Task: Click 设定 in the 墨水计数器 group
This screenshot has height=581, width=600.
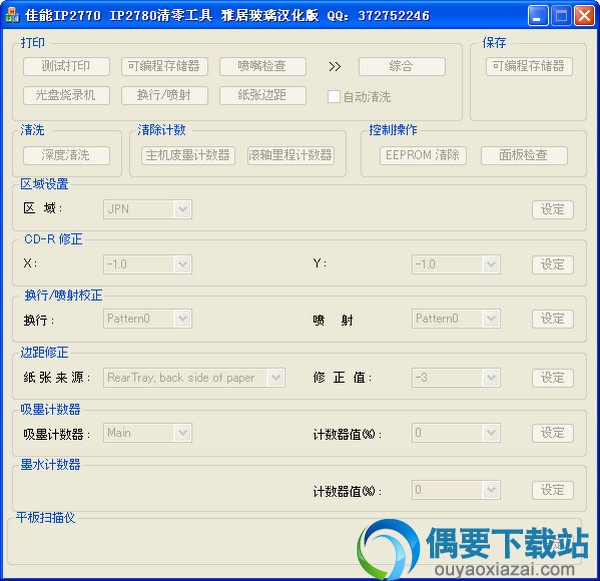Action: [x=553, y=490]
